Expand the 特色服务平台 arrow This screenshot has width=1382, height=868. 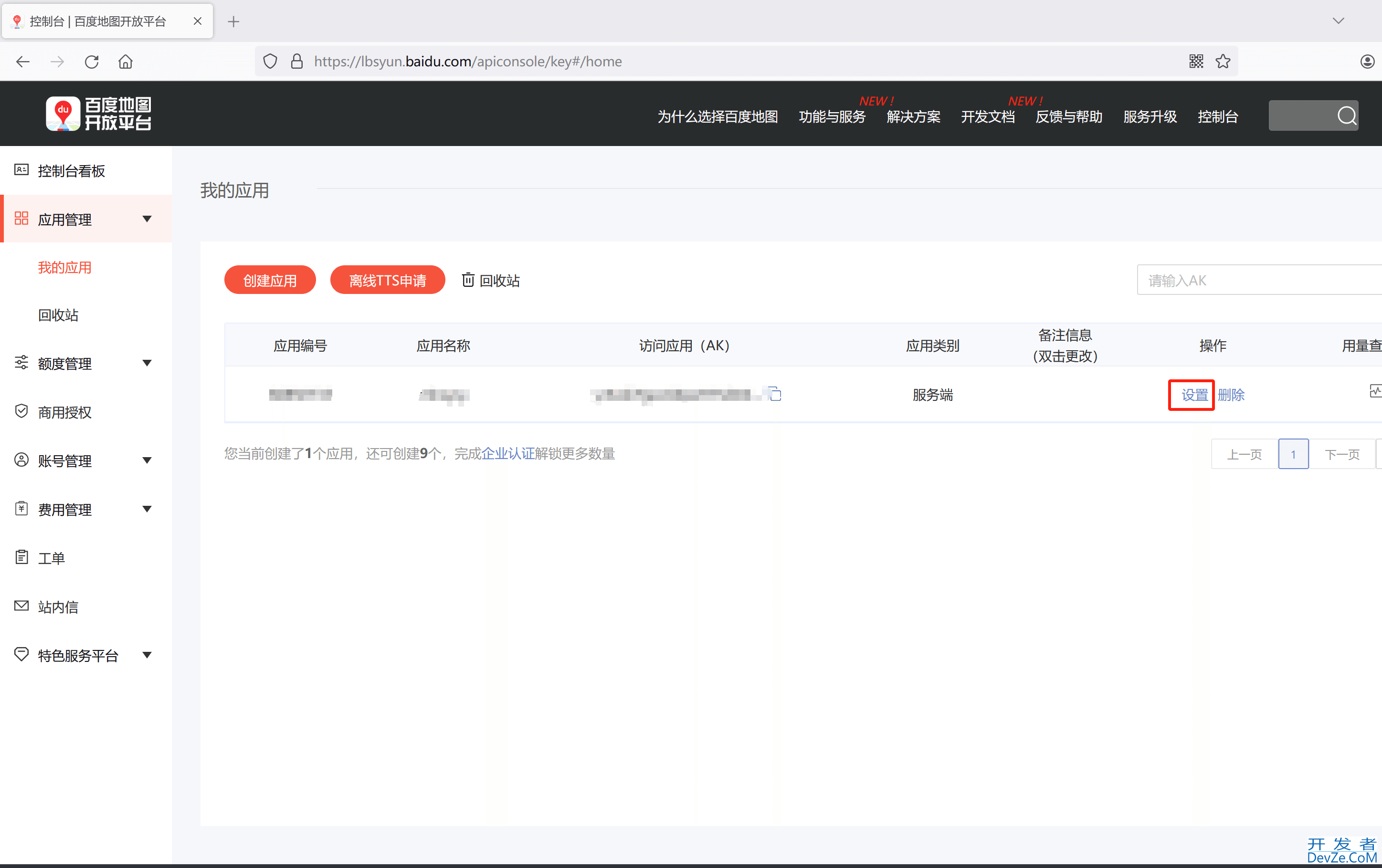[147, 655]
